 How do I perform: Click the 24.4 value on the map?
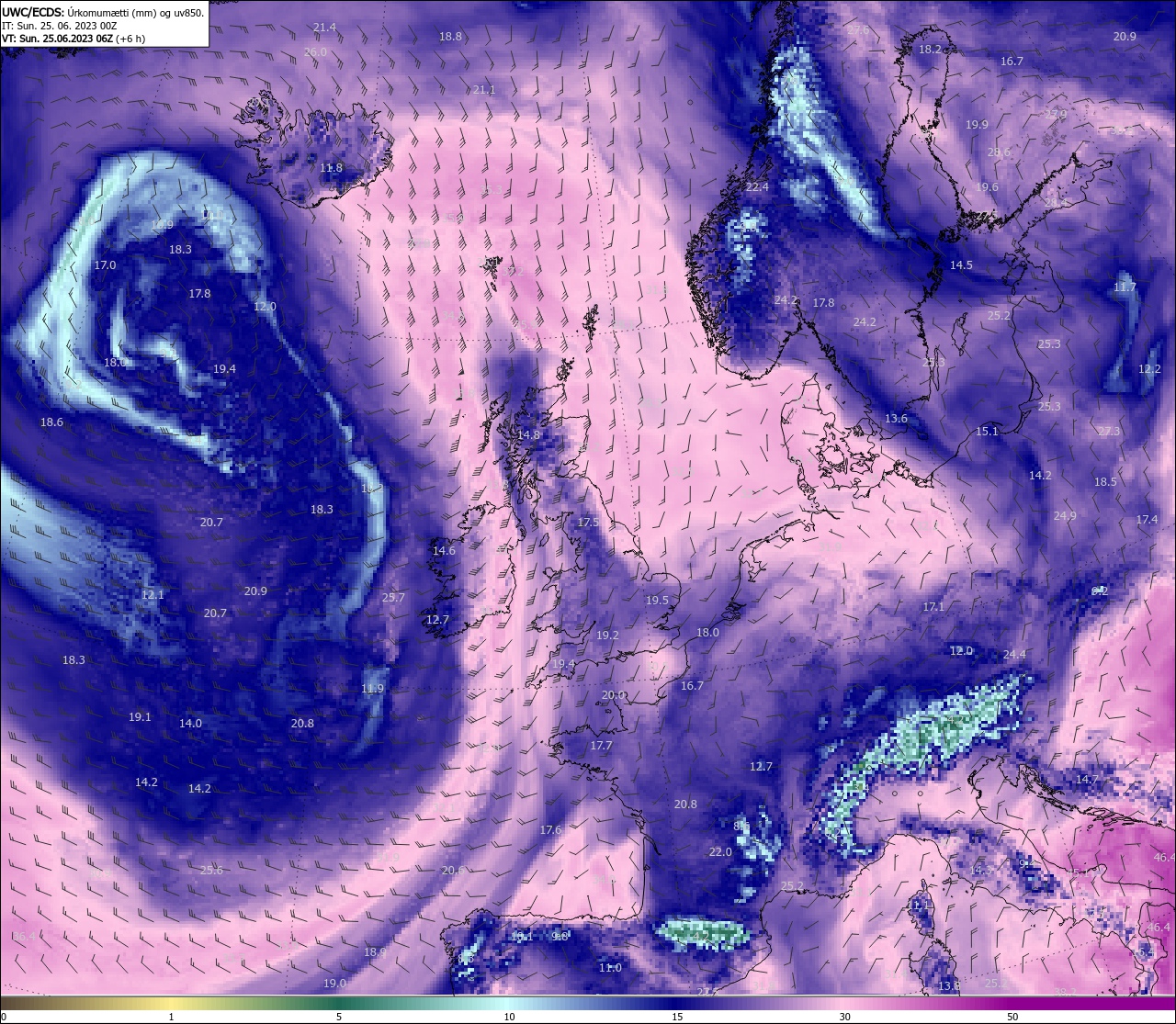(x=1014, y=654)
